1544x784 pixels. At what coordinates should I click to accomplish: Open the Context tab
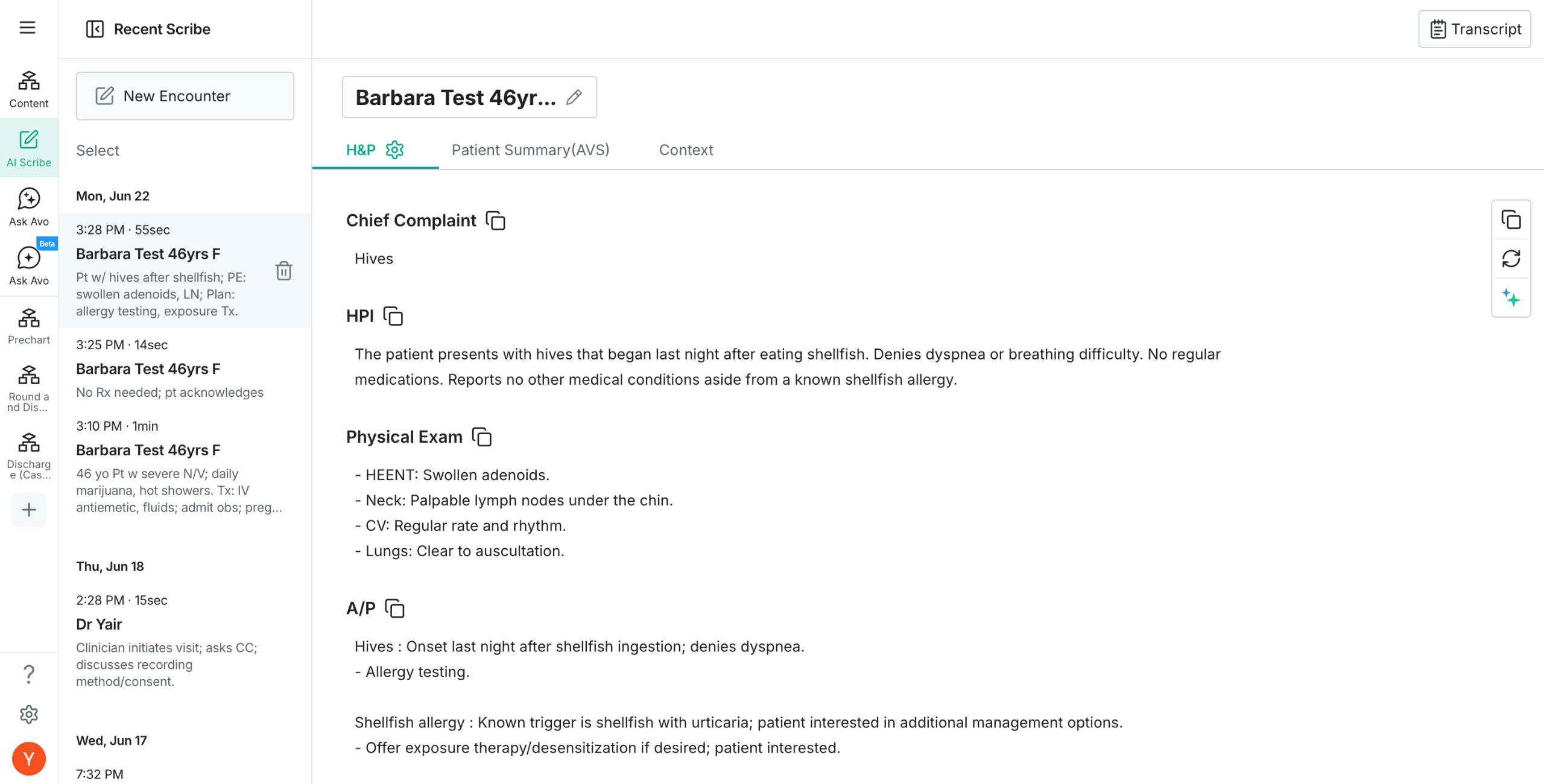[686, 150]
